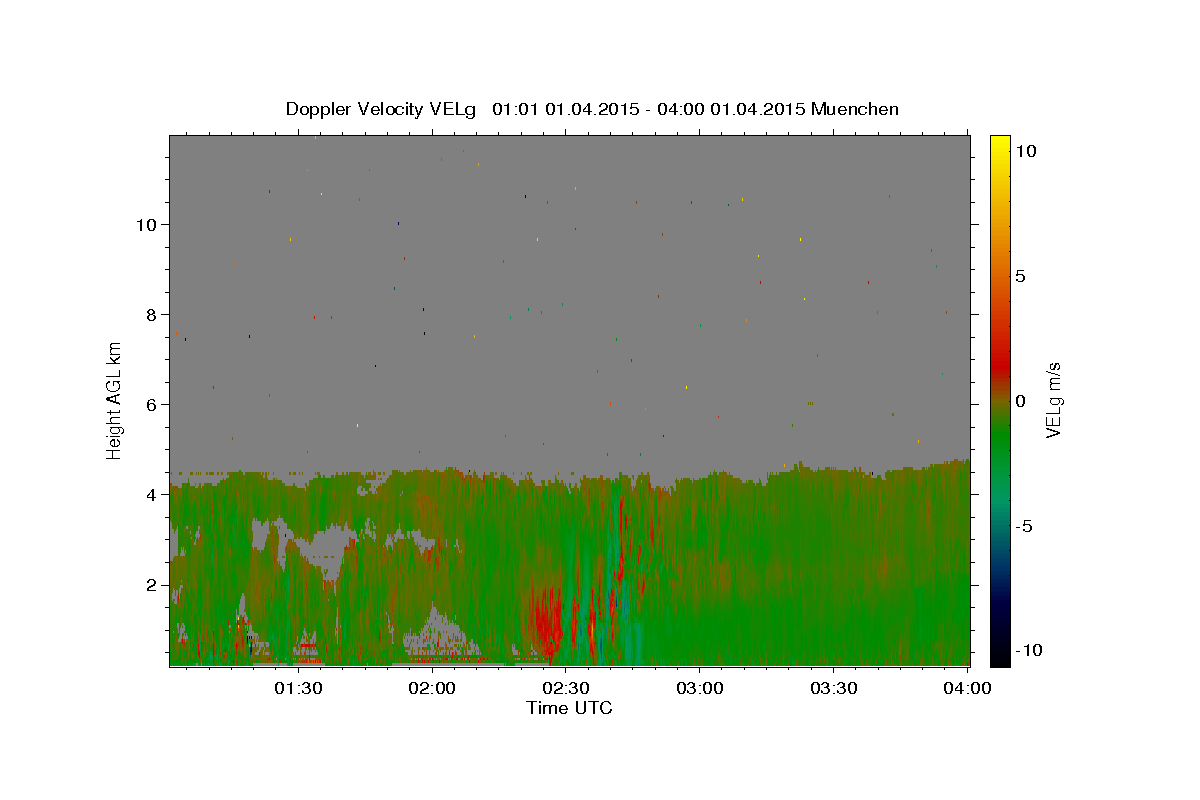Select the 'Time UTC' x-axis label
Viewport: 1200px width, 800px height.
pyautogui.click(x=569, y=708)
